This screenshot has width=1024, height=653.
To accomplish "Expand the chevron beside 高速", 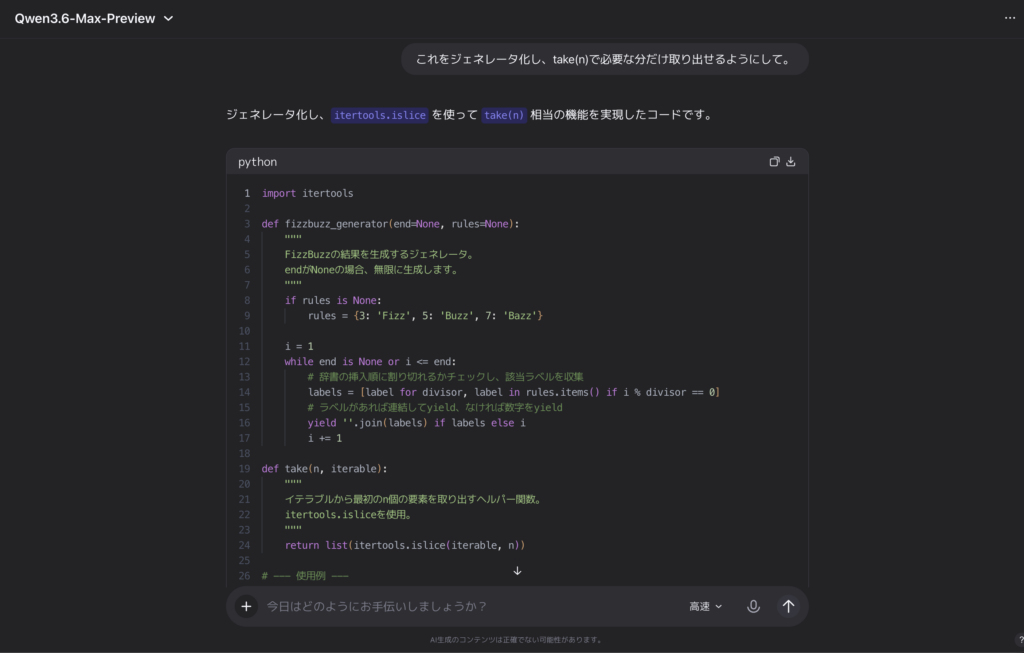I will pos(717,606).
